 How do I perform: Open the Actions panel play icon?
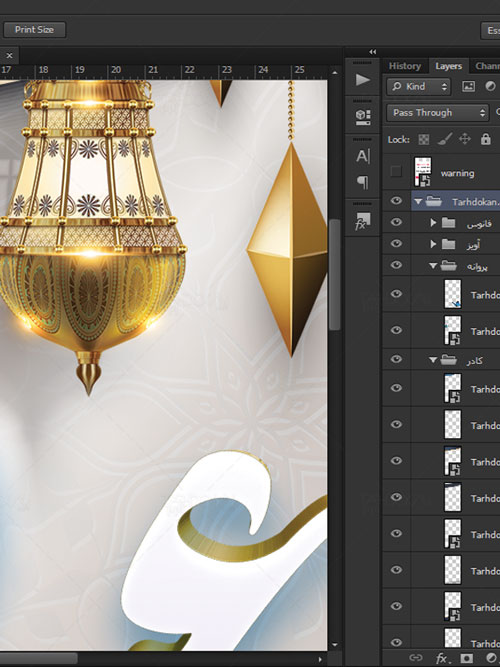[x=363, y=80]
